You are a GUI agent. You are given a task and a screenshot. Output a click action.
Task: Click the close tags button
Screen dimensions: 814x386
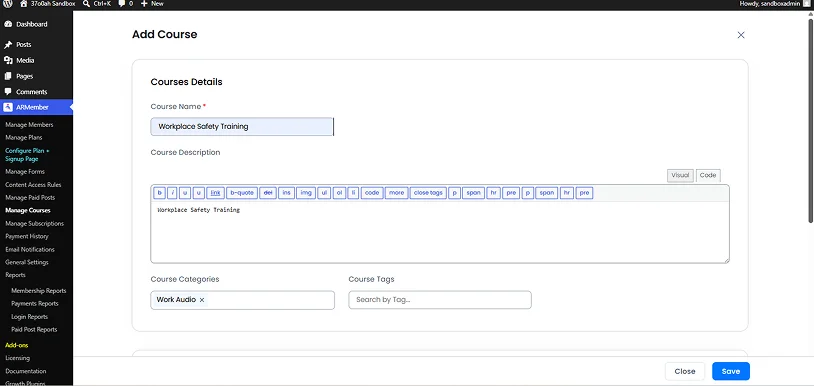(x=428, y=193)
